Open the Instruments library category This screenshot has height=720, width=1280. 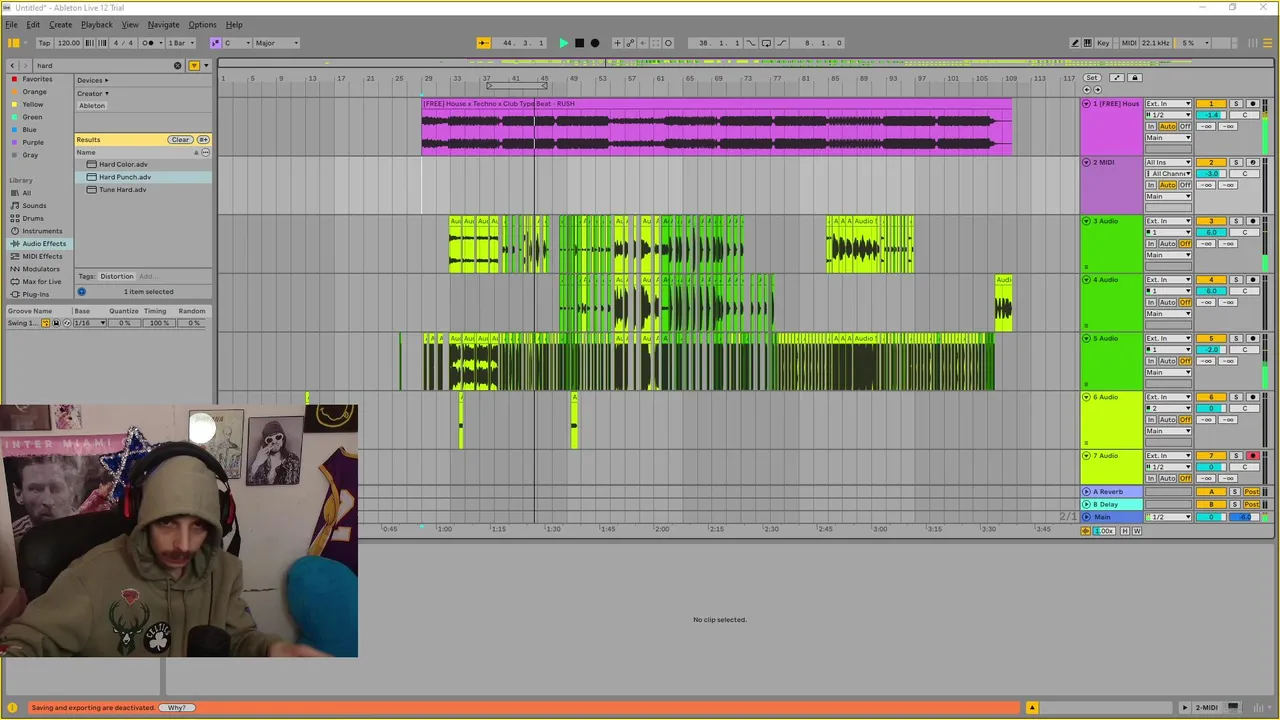[42, 231]
